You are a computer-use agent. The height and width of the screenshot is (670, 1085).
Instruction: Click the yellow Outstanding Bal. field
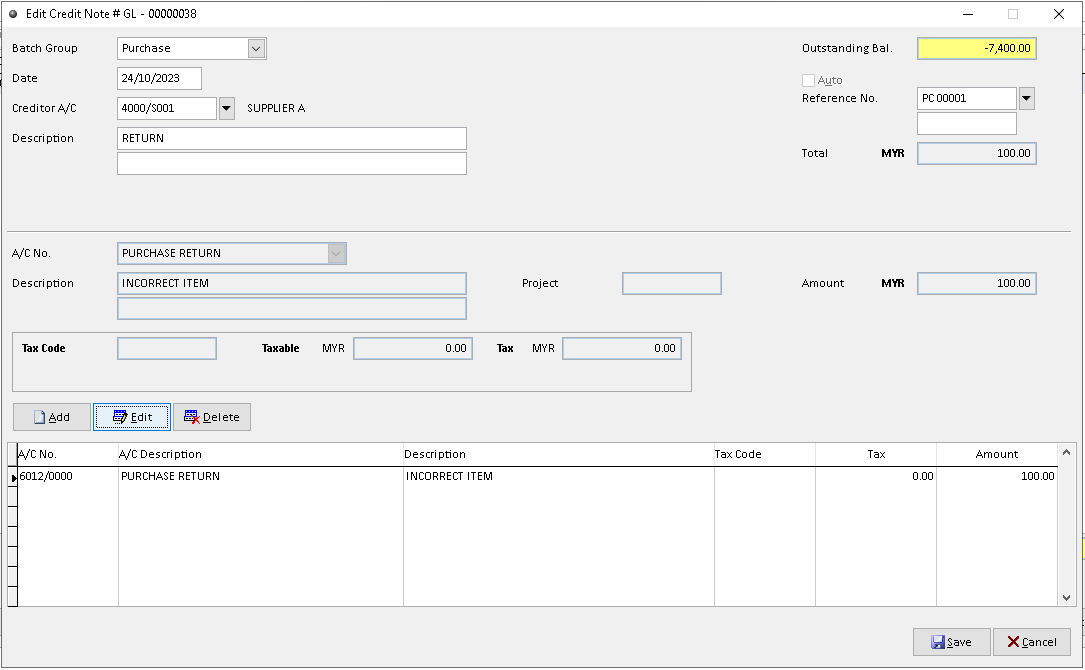(x=976, y=48)
